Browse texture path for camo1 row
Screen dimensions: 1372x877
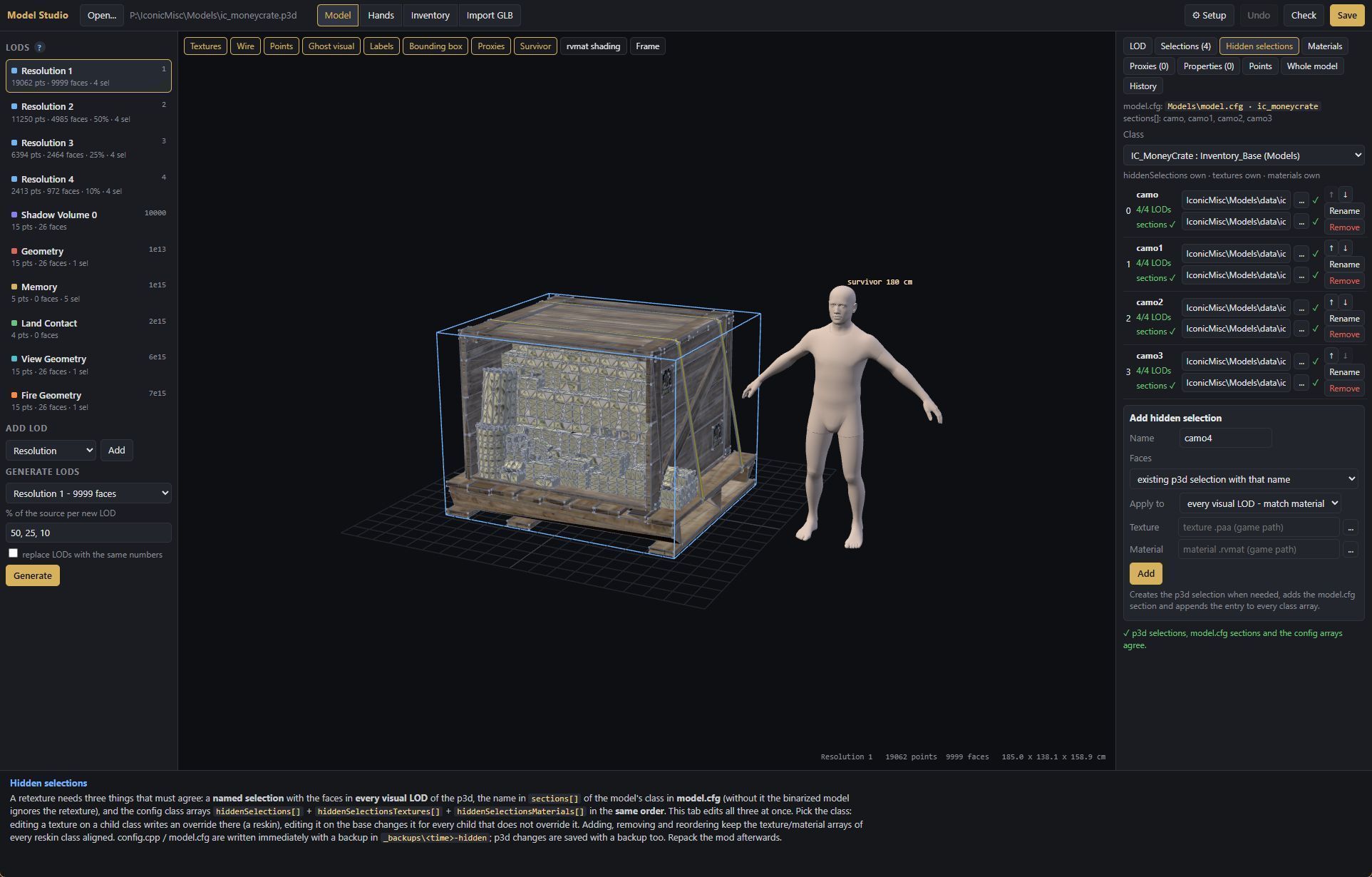pos(1301,254)
